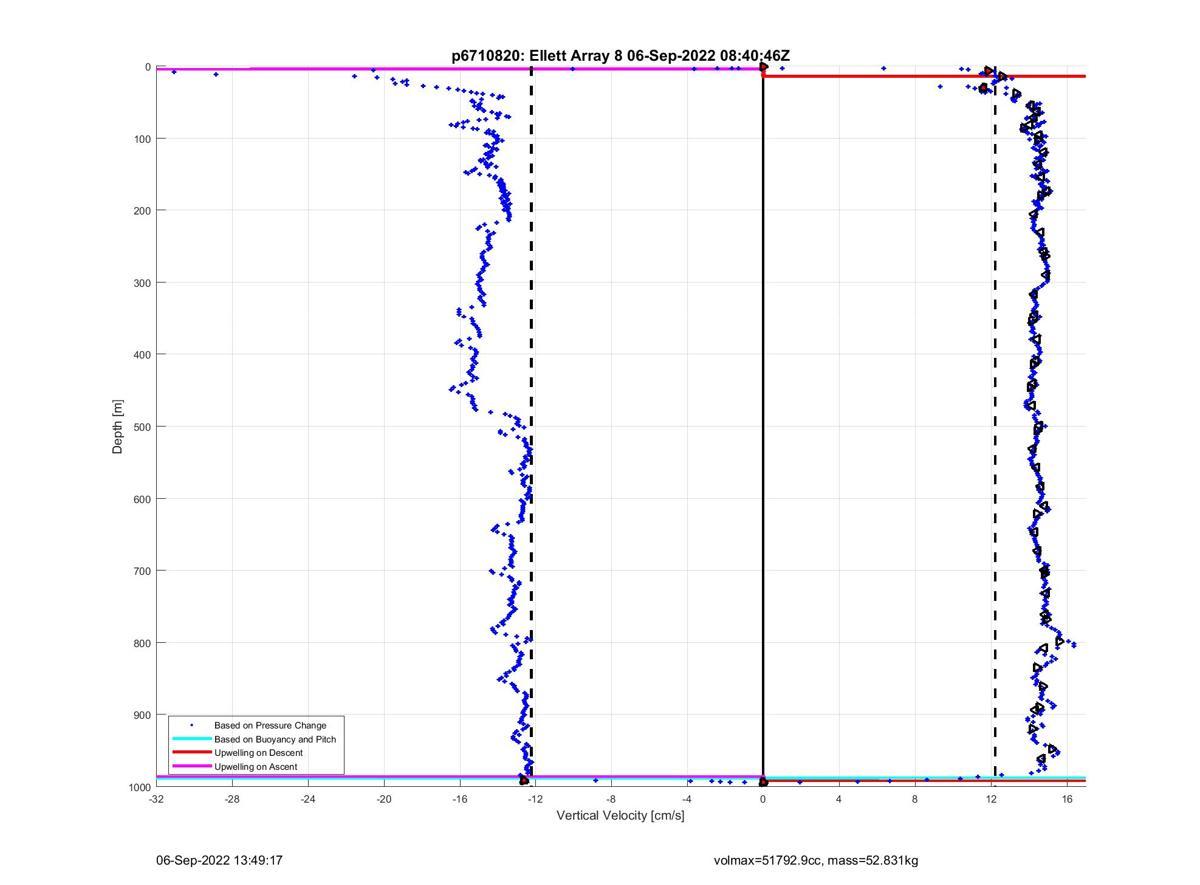Click the 'Vertical Velocity [cm/s]' axis label

click(x=620, y=816)
